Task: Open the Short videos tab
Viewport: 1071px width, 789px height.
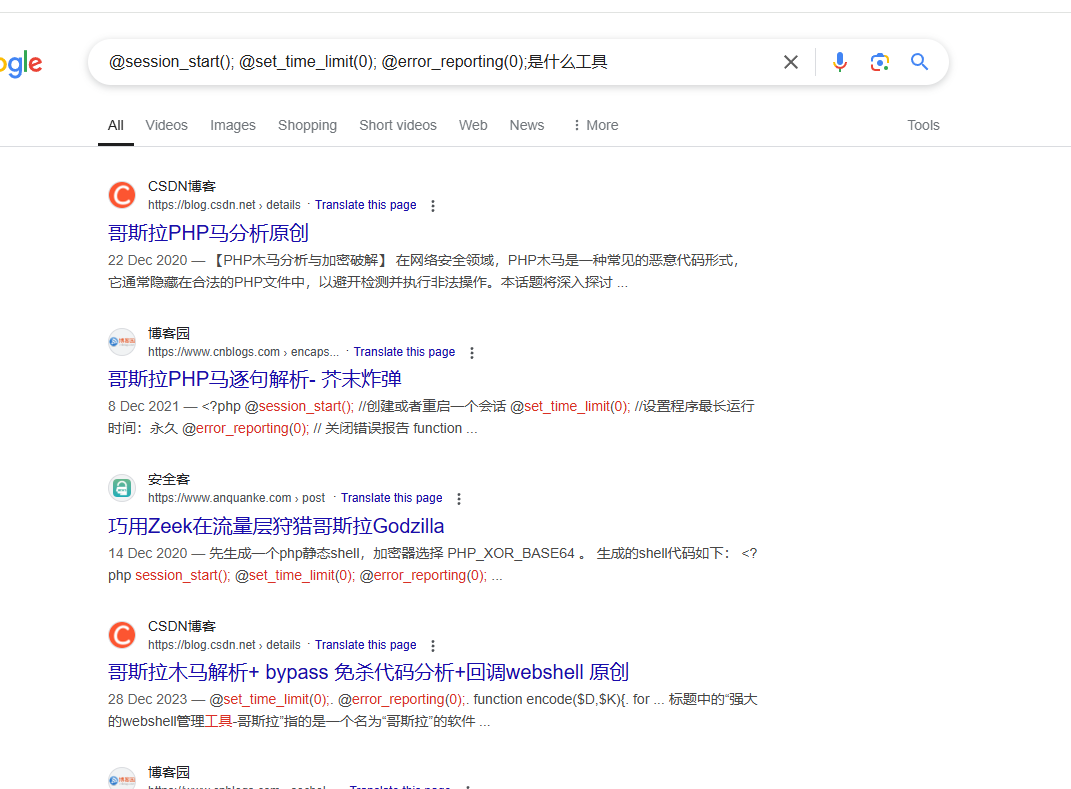Action: pos(398,125)
